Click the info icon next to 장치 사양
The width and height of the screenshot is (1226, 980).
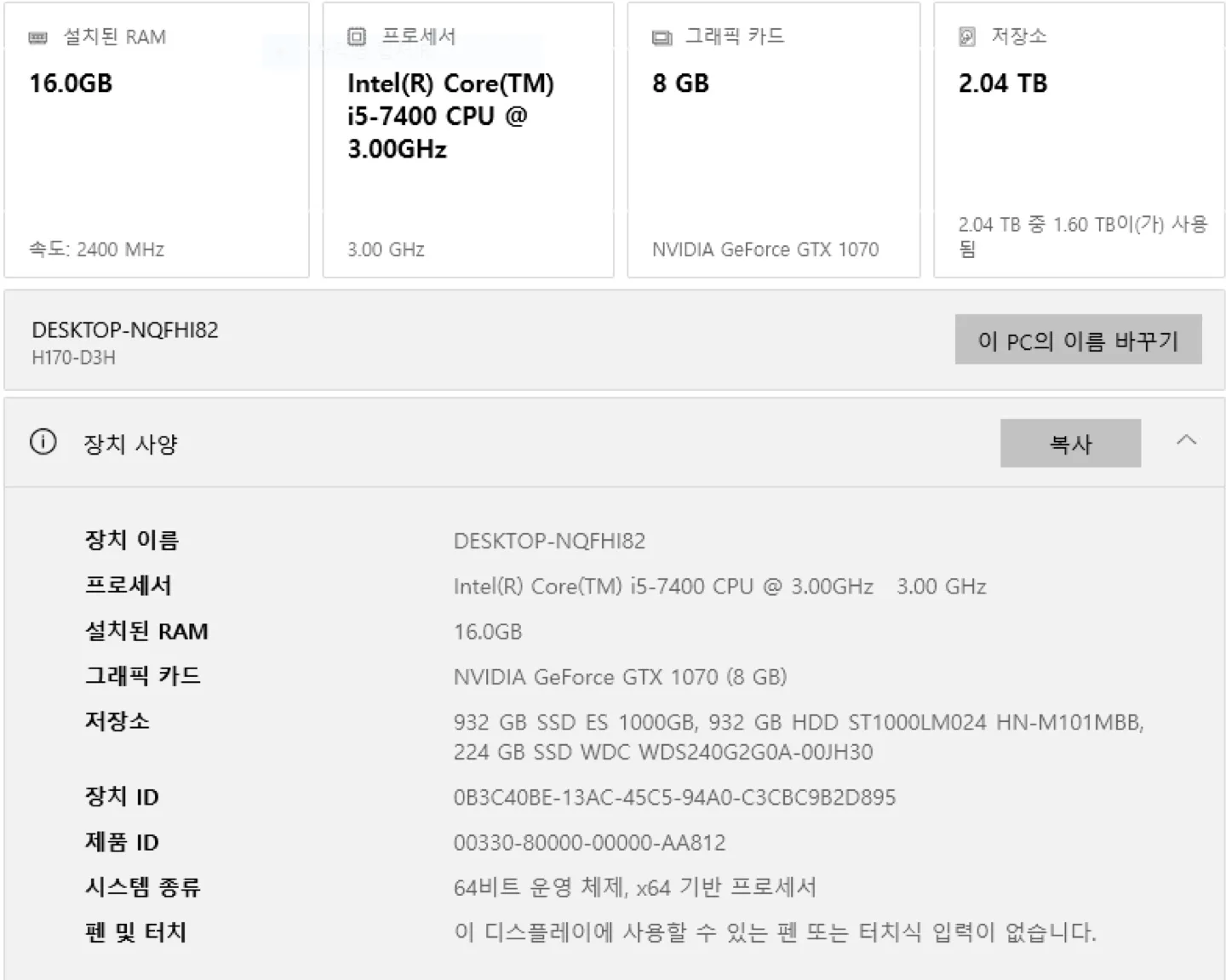43,443
